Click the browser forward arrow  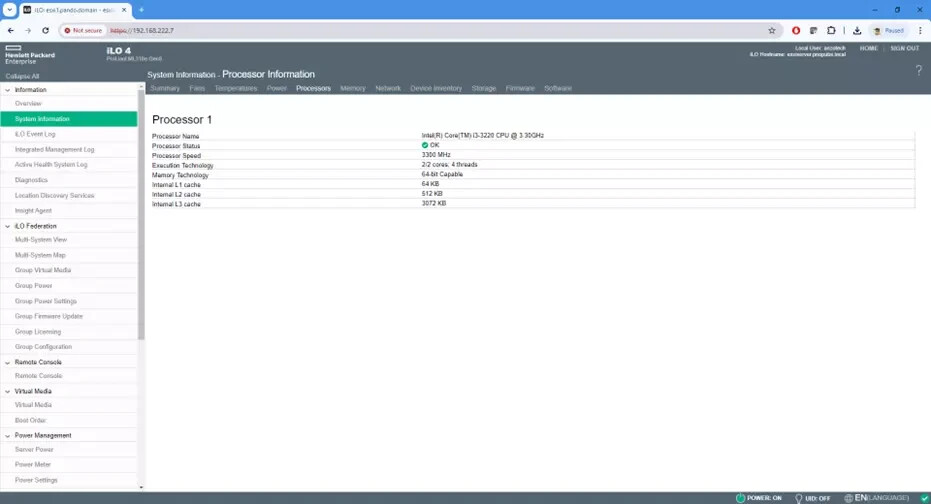coord(28,30)
